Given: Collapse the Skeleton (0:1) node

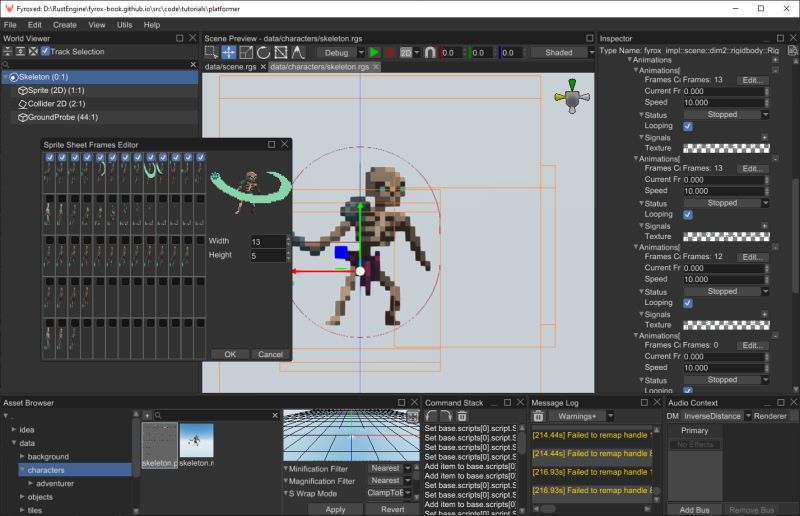Looking at the screenshot, I should [x=6, y=77].
